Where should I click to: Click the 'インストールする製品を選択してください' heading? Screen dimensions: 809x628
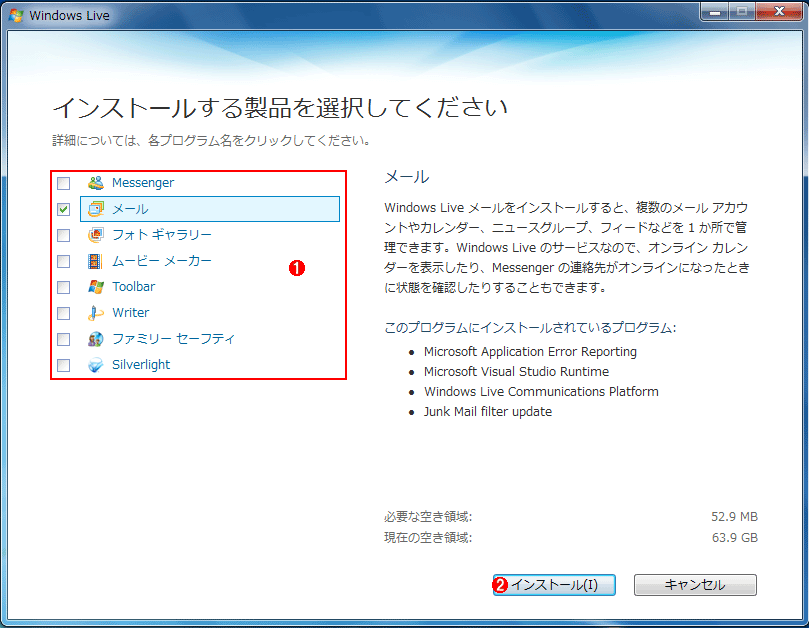point(280,107)
